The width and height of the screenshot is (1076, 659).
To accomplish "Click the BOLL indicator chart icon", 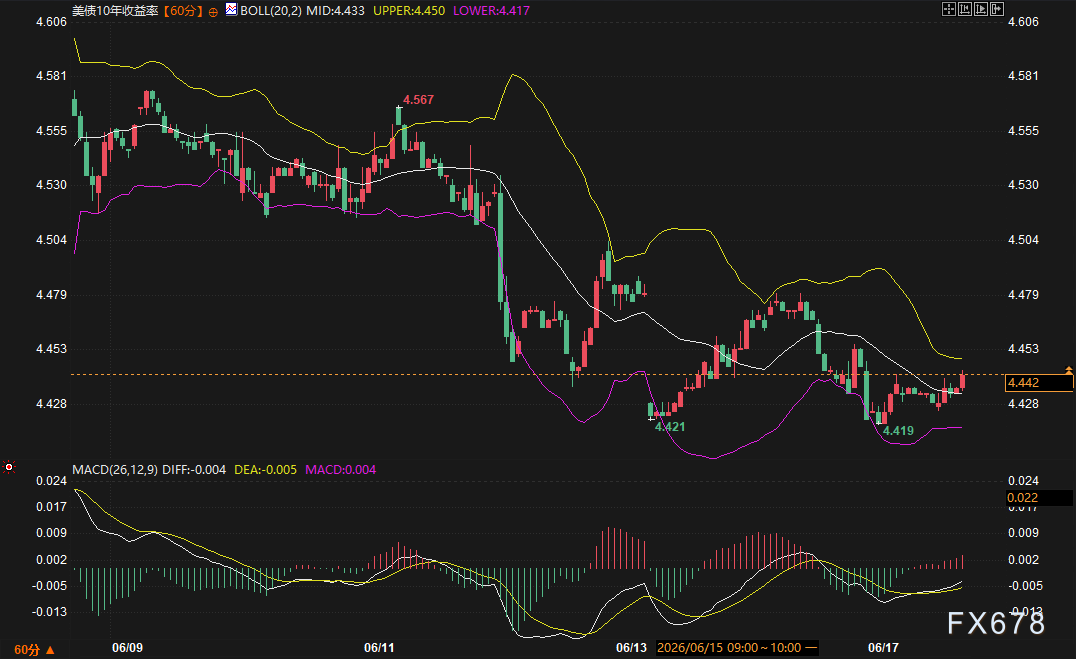I will pos(231,10).
